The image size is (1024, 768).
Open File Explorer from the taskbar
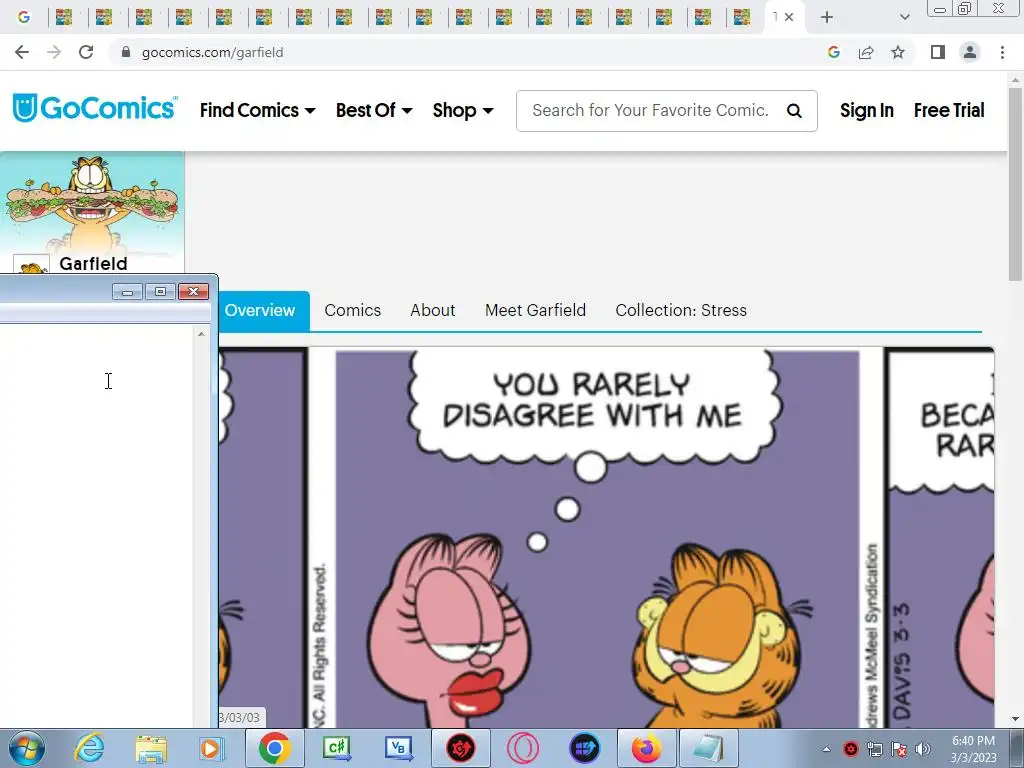coord(151,748)
